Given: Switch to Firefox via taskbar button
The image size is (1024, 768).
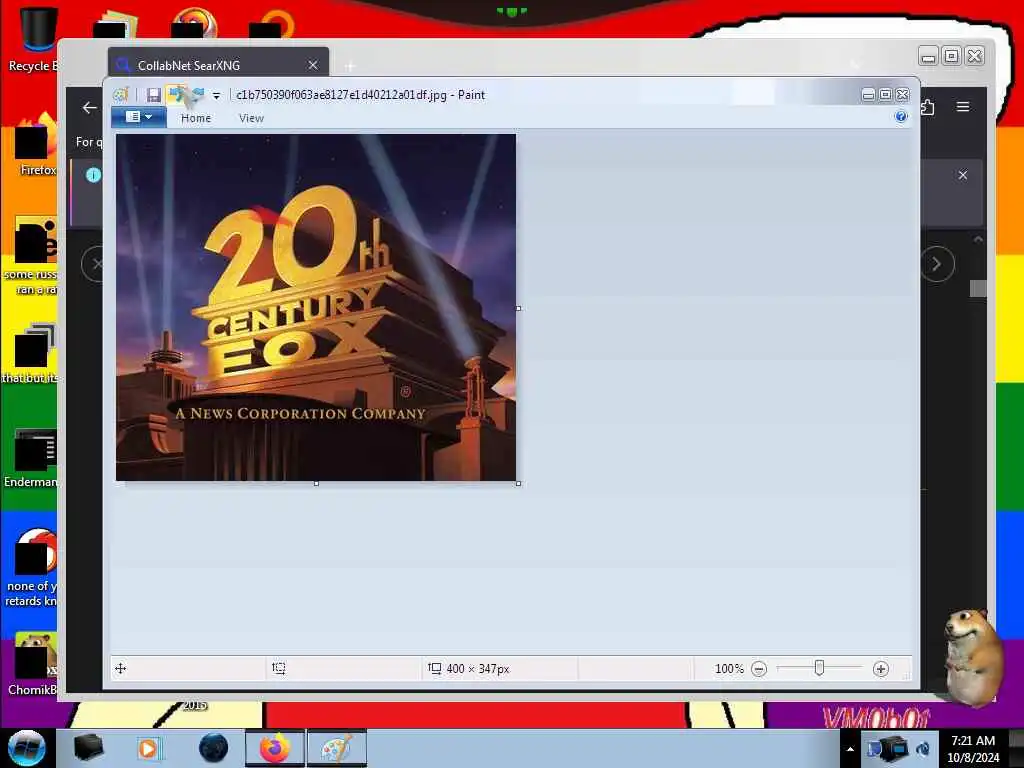Looking at the screenshot, I should click(275, 748).
